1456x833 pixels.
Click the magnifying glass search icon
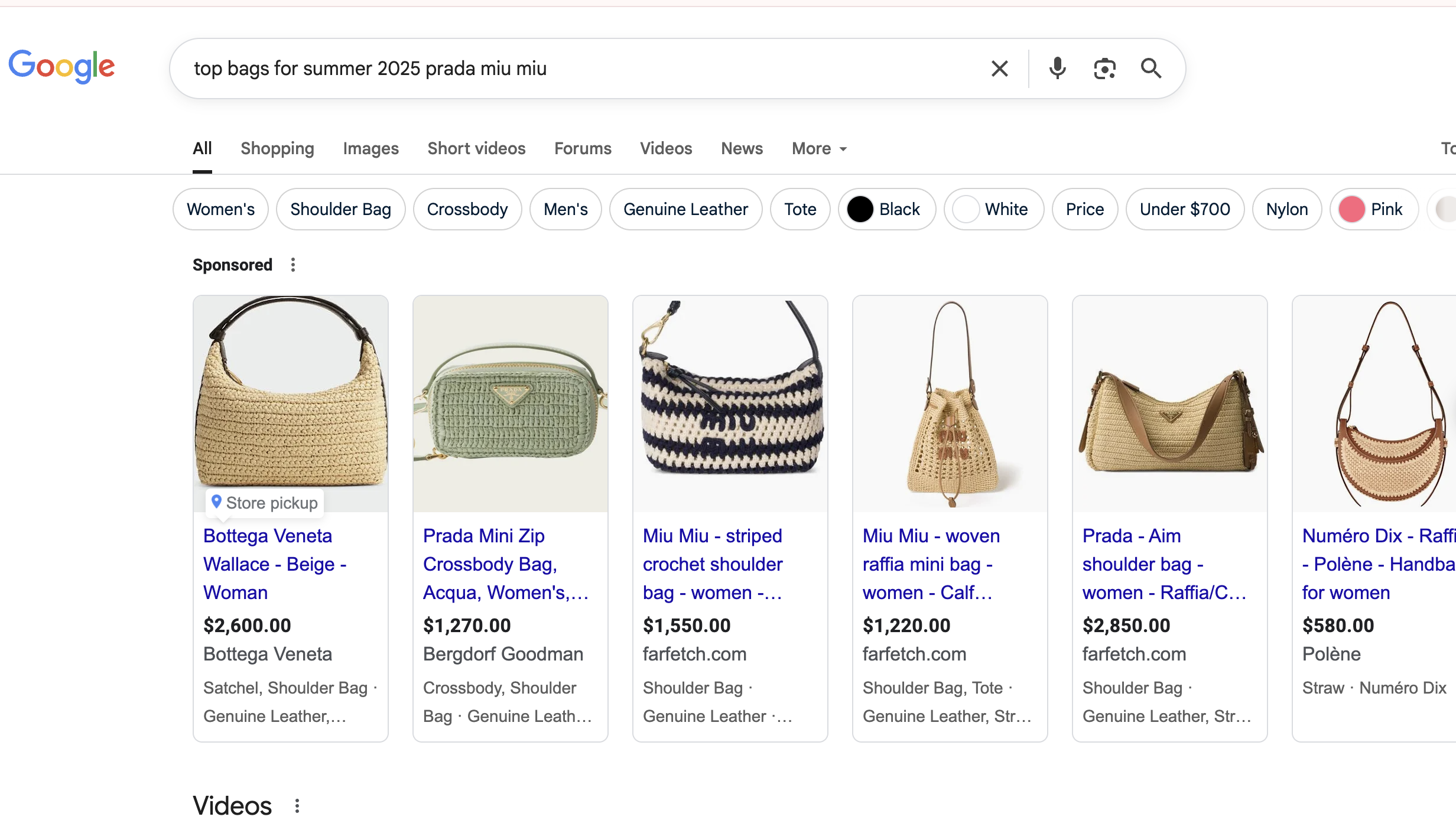pyautogui.click(x=1150, y=69)
